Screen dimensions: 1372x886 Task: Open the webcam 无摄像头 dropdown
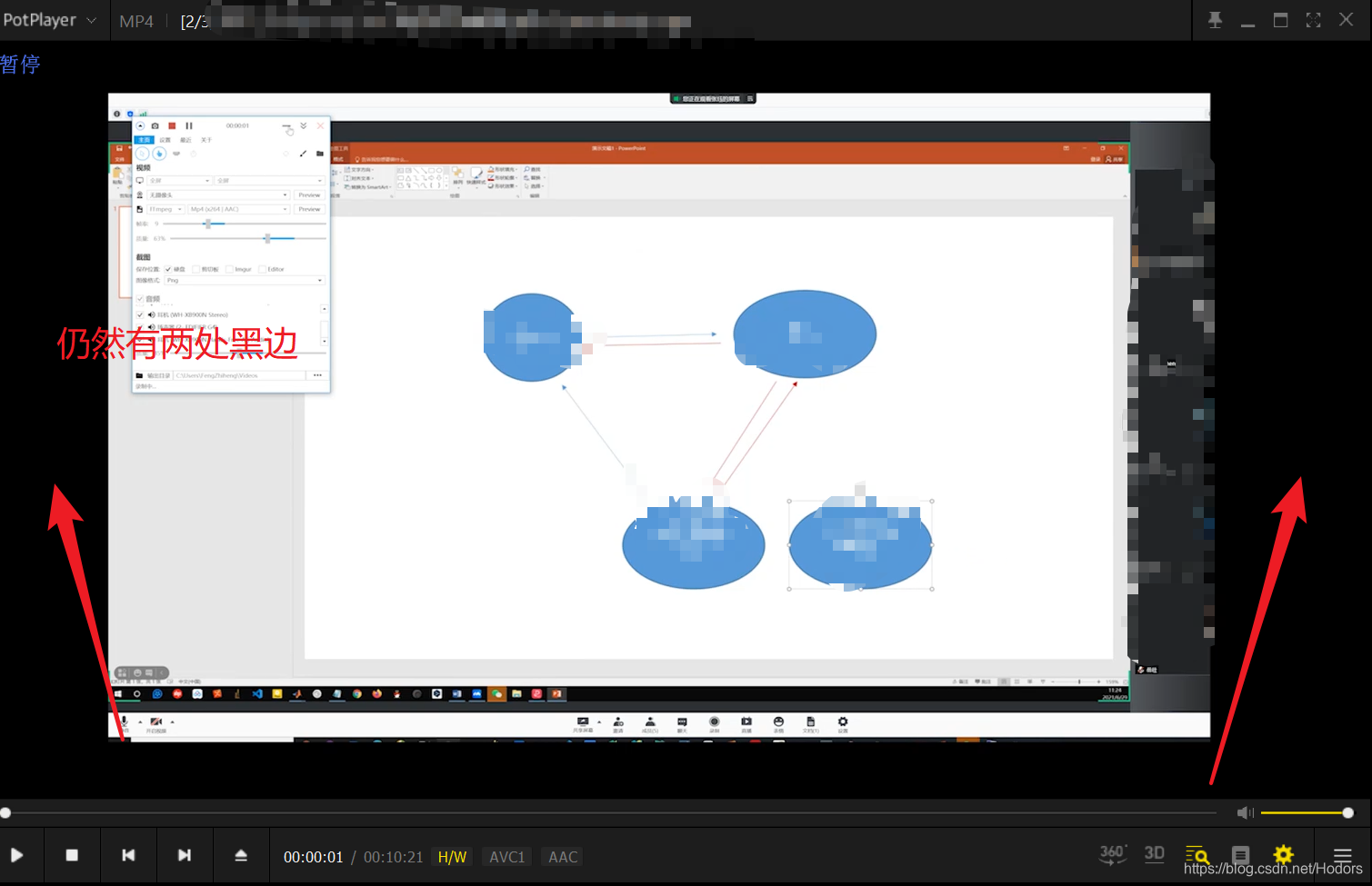click(x=218, y=194)
